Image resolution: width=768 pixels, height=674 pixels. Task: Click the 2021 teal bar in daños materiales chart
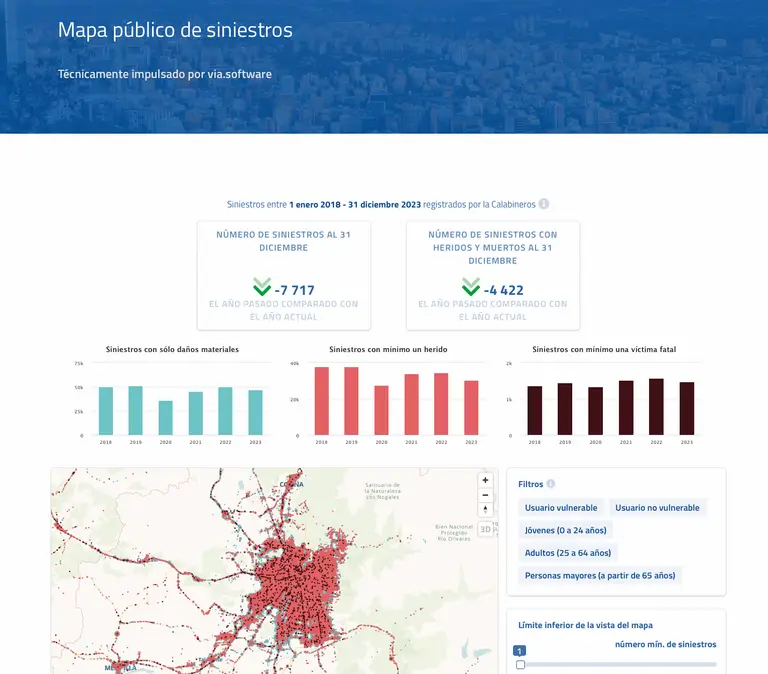195,413
